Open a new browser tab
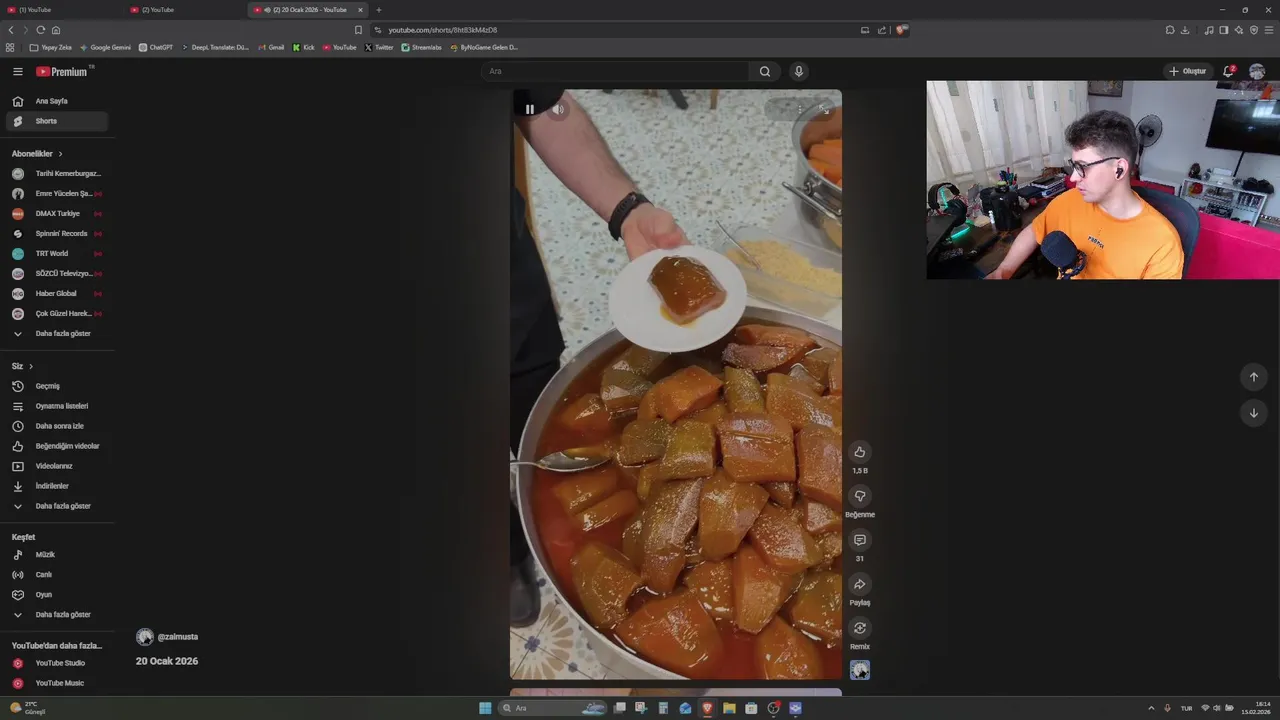This screenshot has height=720, width=1280. coord(378,10)
